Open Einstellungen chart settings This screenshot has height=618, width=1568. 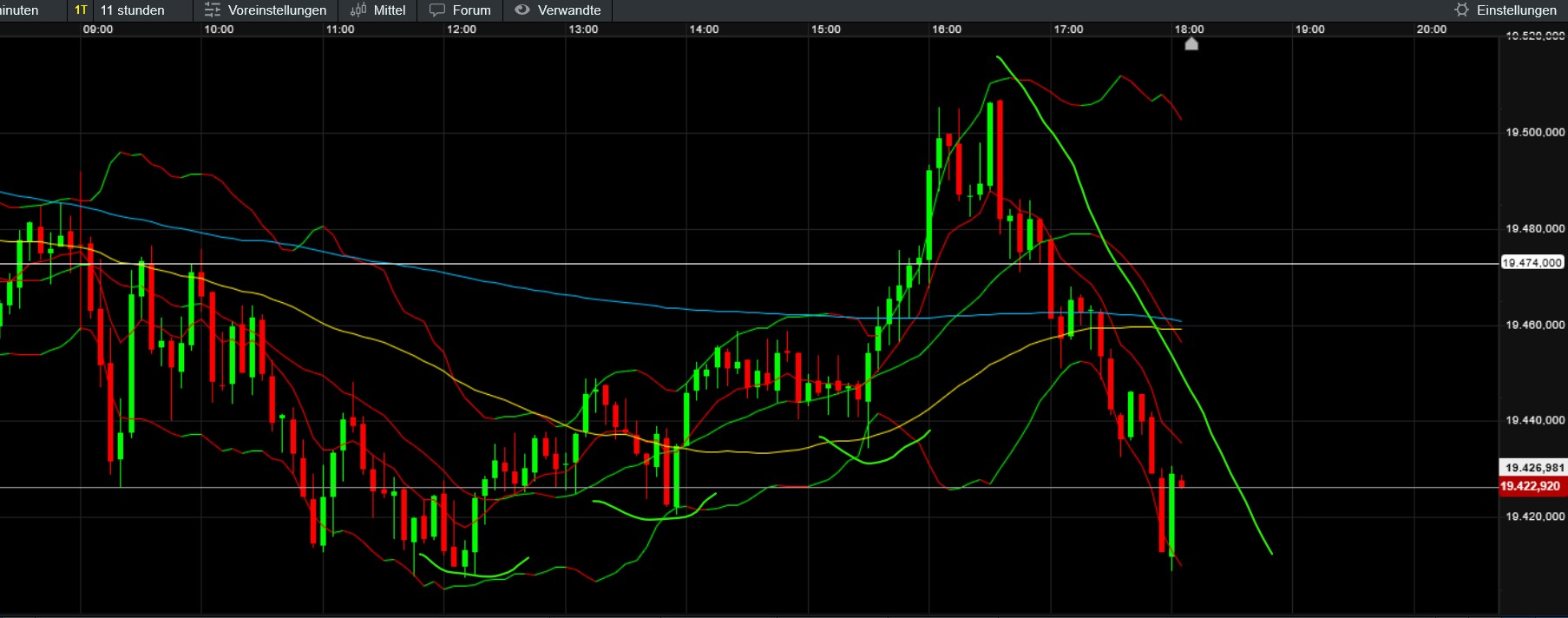point(1506,10)
